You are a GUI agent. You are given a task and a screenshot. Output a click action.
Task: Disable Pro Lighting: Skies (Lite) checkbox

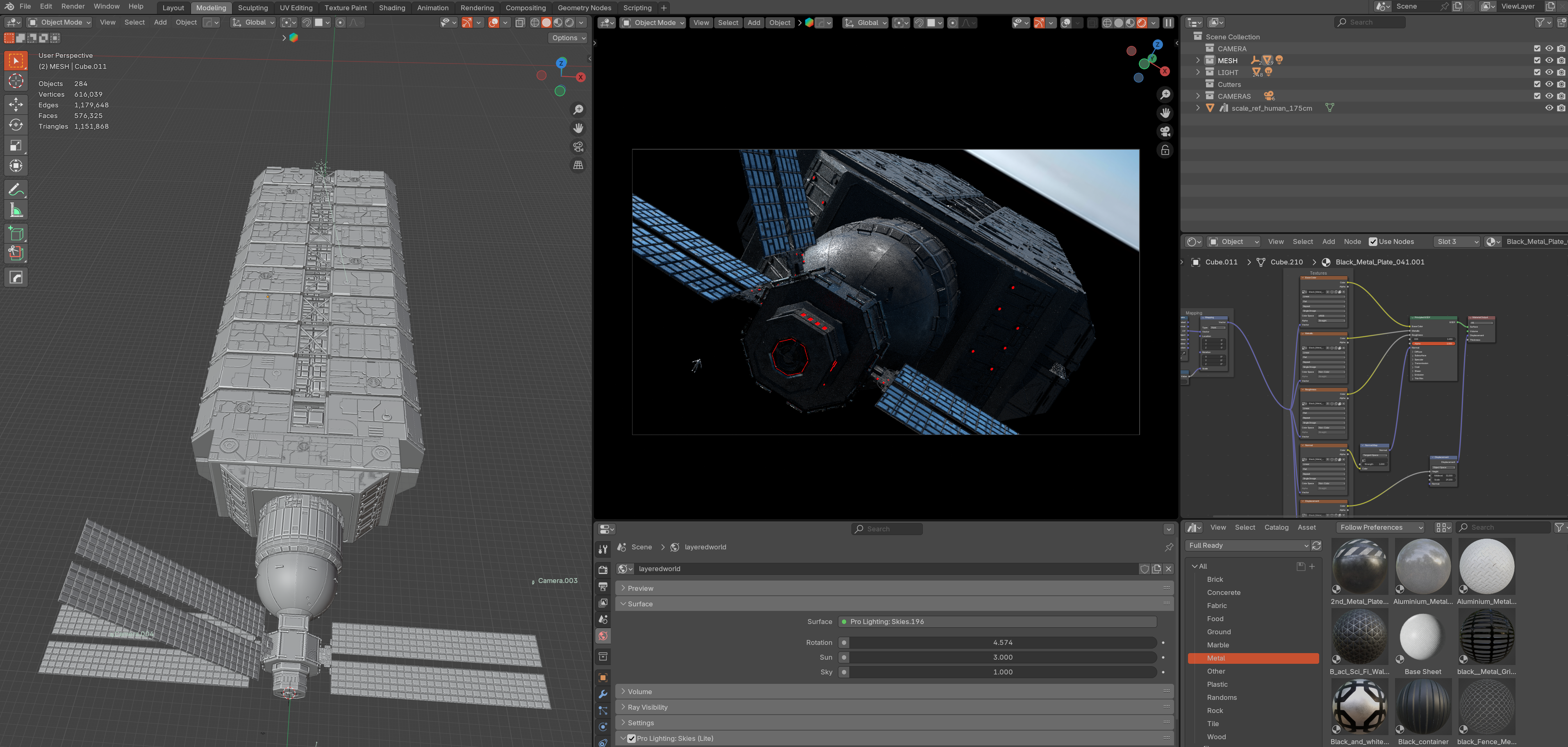631,738
